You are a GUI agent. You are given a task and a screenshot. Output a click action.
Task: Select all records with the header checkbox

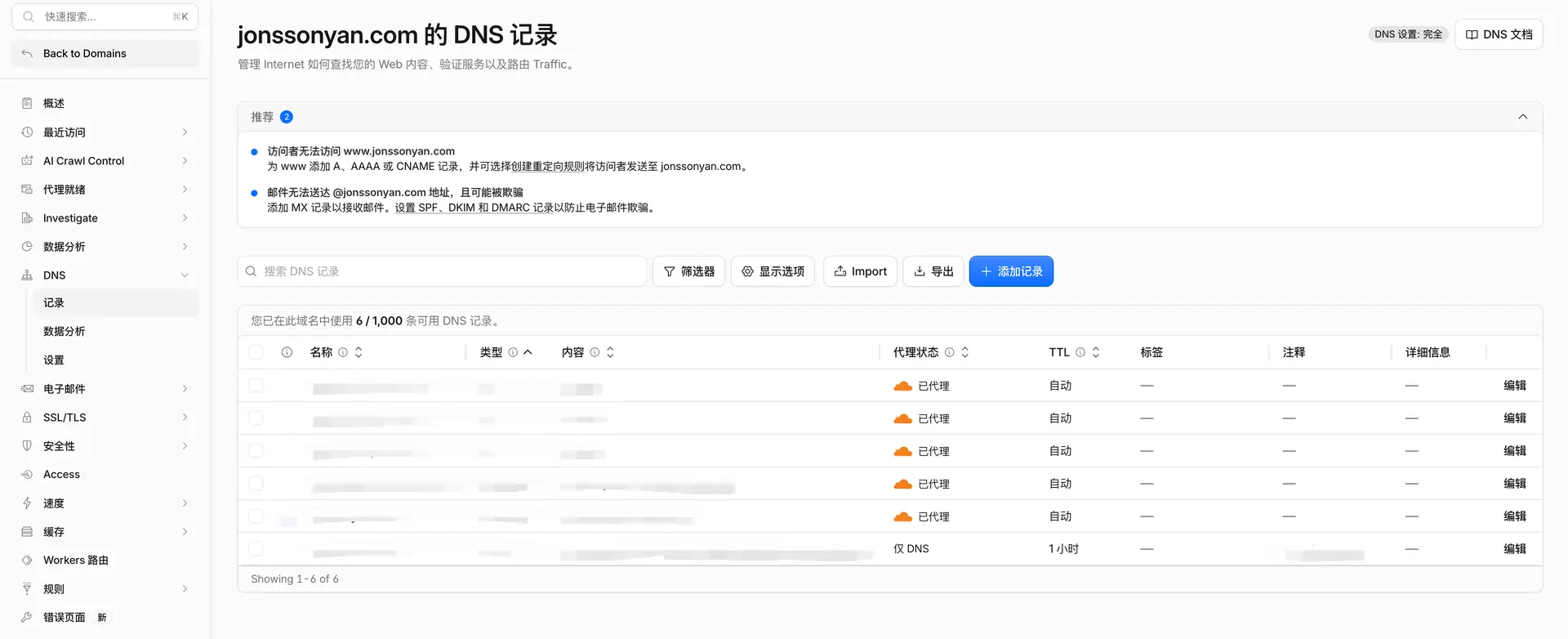(256, 352)
